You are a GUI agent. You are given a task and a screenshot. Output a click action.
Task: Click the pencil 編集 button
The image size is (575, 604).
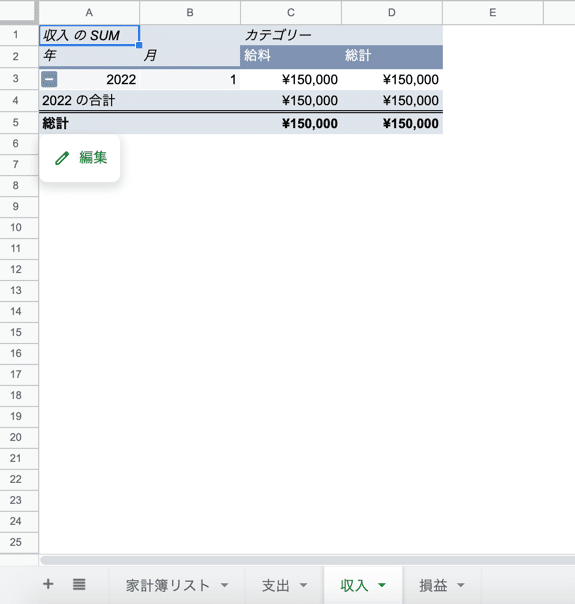tap(80, 158)
